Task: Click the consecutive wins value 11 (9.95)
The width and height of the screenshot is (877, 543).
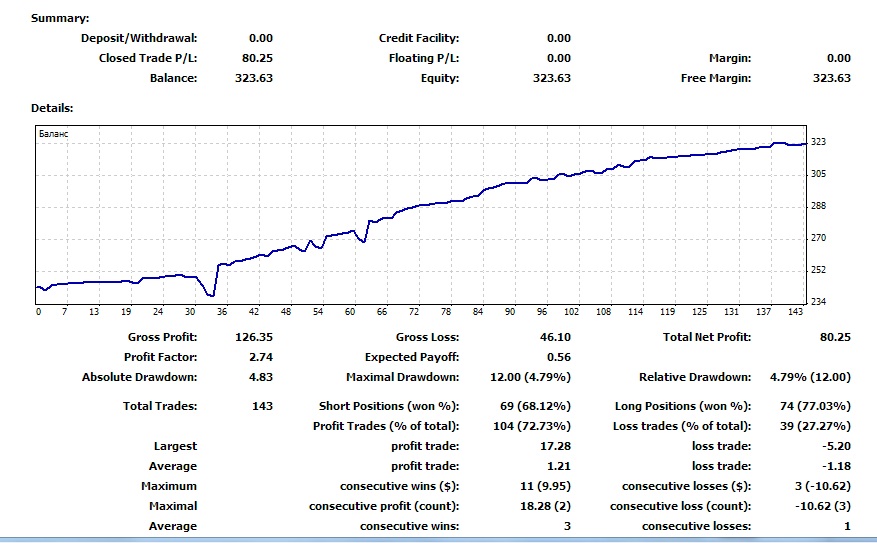Action: pyautogui.click(x=545, y=487)
